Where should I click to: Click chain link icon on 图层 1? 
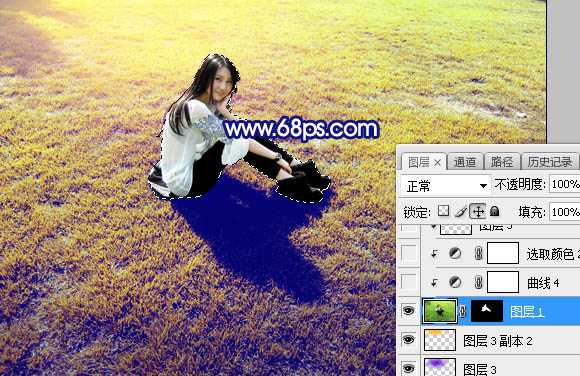point(463,311)
